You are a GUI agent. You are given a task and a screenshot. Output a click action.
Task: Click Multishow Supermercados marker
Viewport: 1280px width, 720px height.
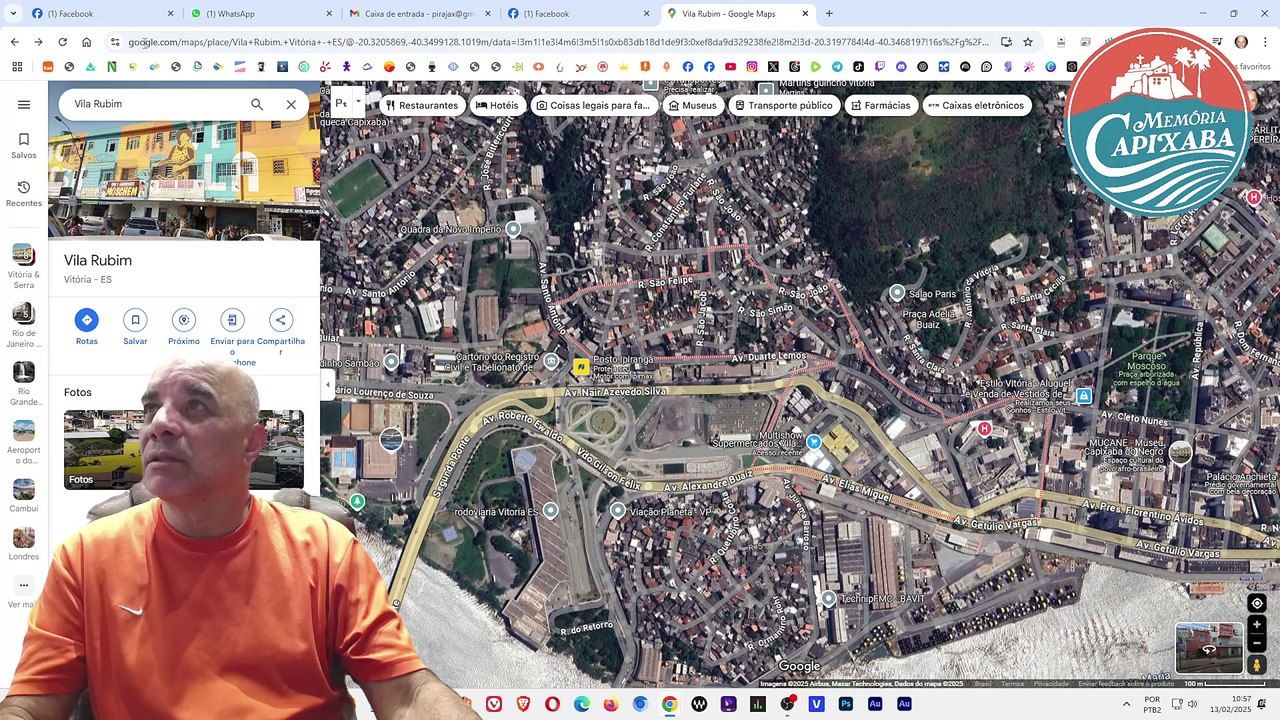point(814,442)
